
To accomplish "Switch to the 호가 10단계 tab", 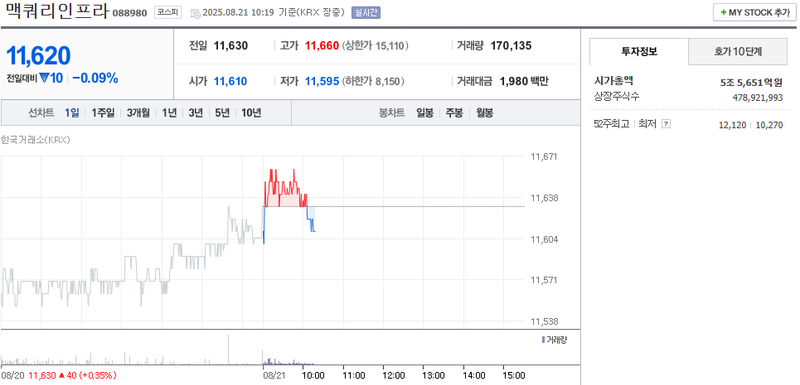I will point(738,51).
